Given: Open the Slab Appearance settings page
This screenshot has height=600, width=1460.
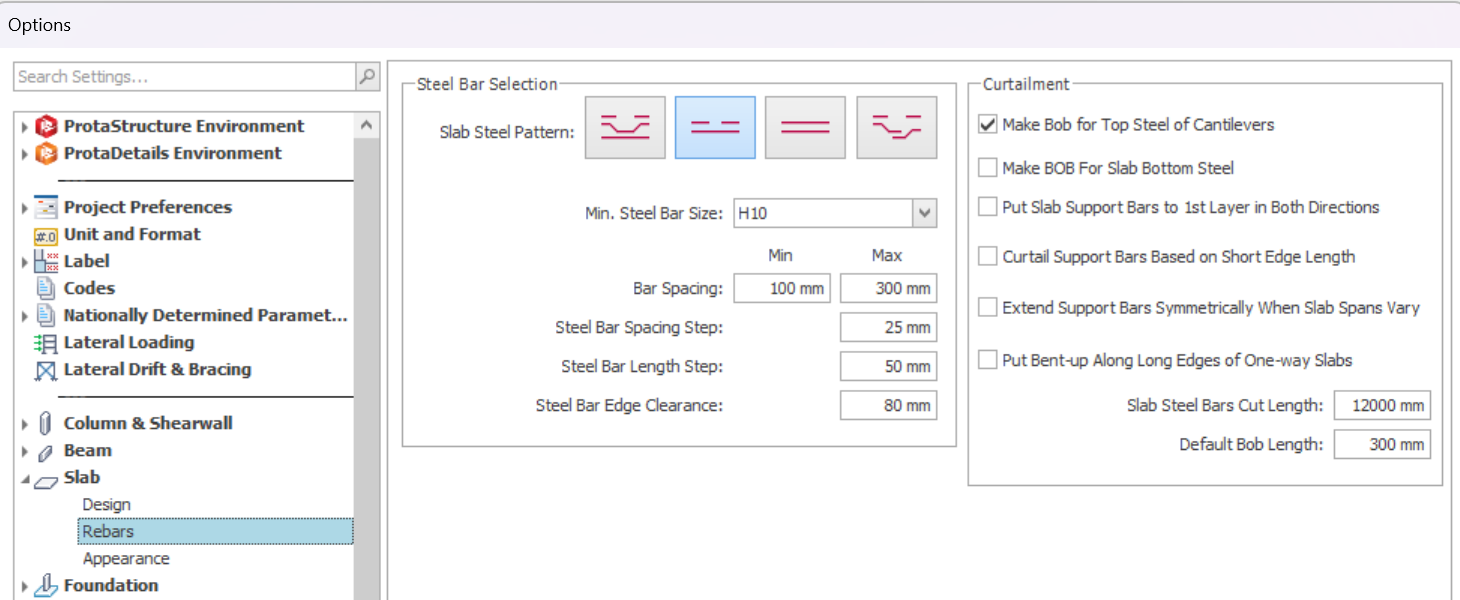Looking at the screenshot, I should (x=126, y=559).
